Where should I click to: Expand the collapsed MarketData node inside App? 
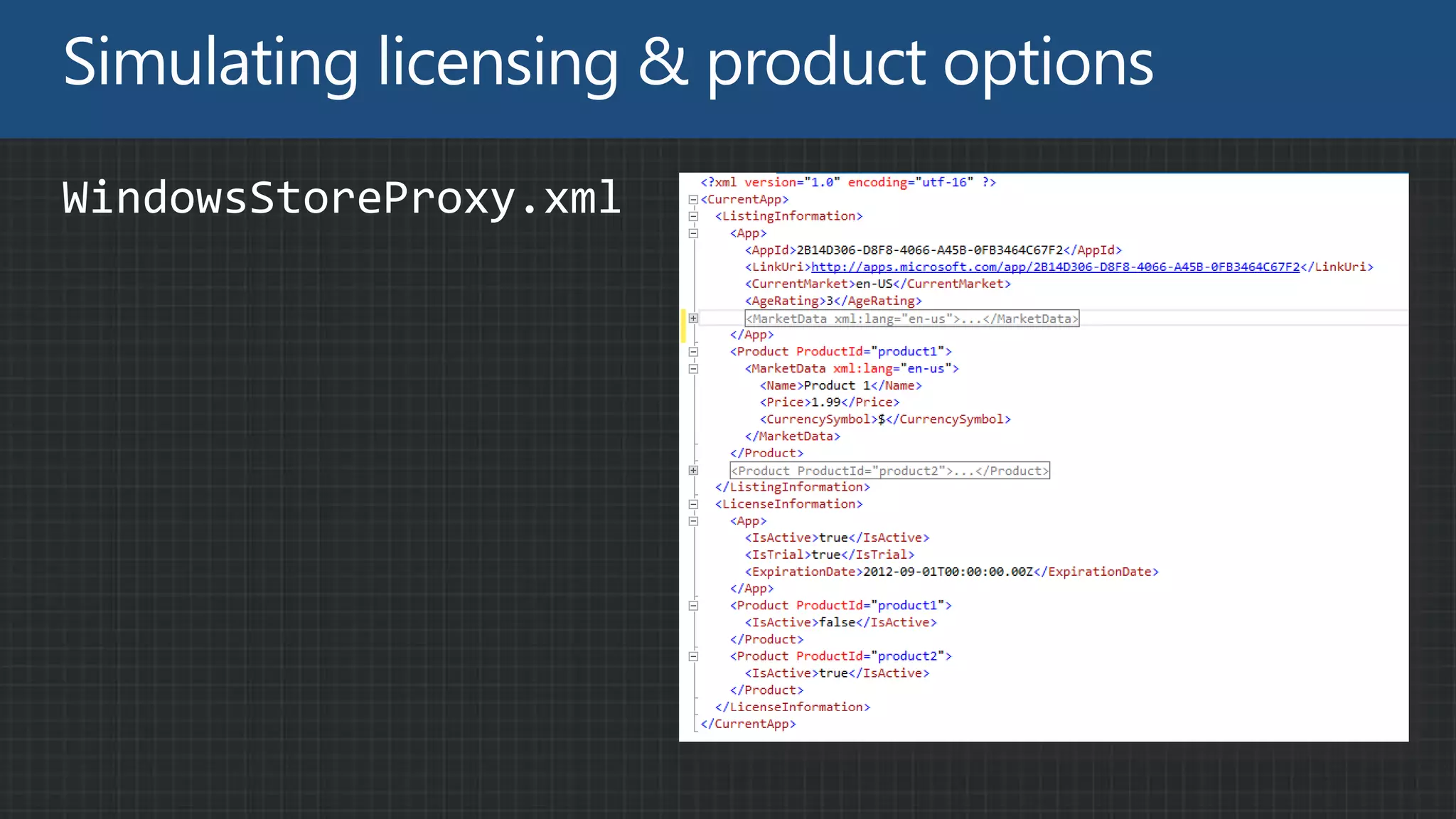pos(693,318)
